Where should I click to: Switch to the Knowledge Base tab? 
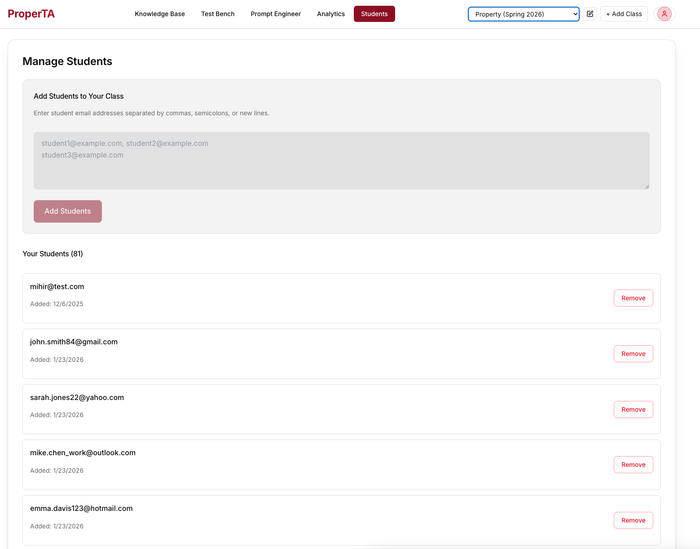[160, 14]
